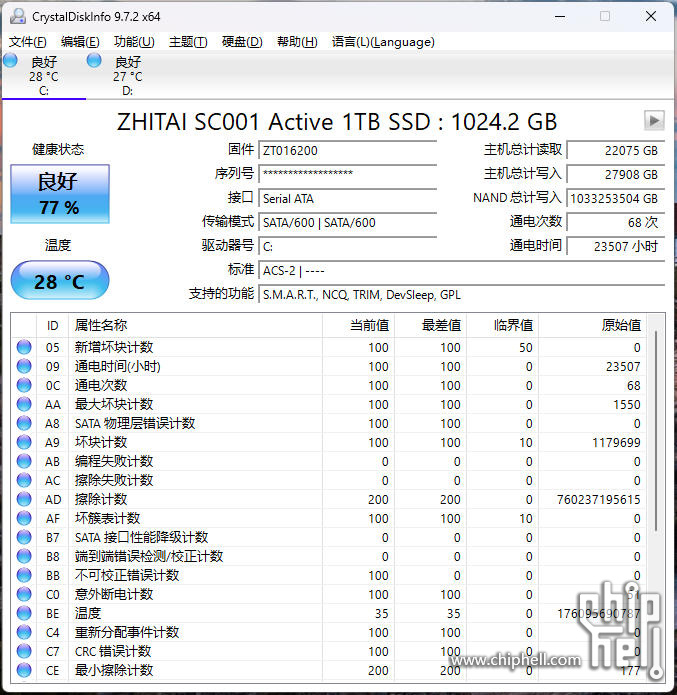
Task: Click the 良好 77% health status button
Action: pyautogui.click(x=59, y=194)
